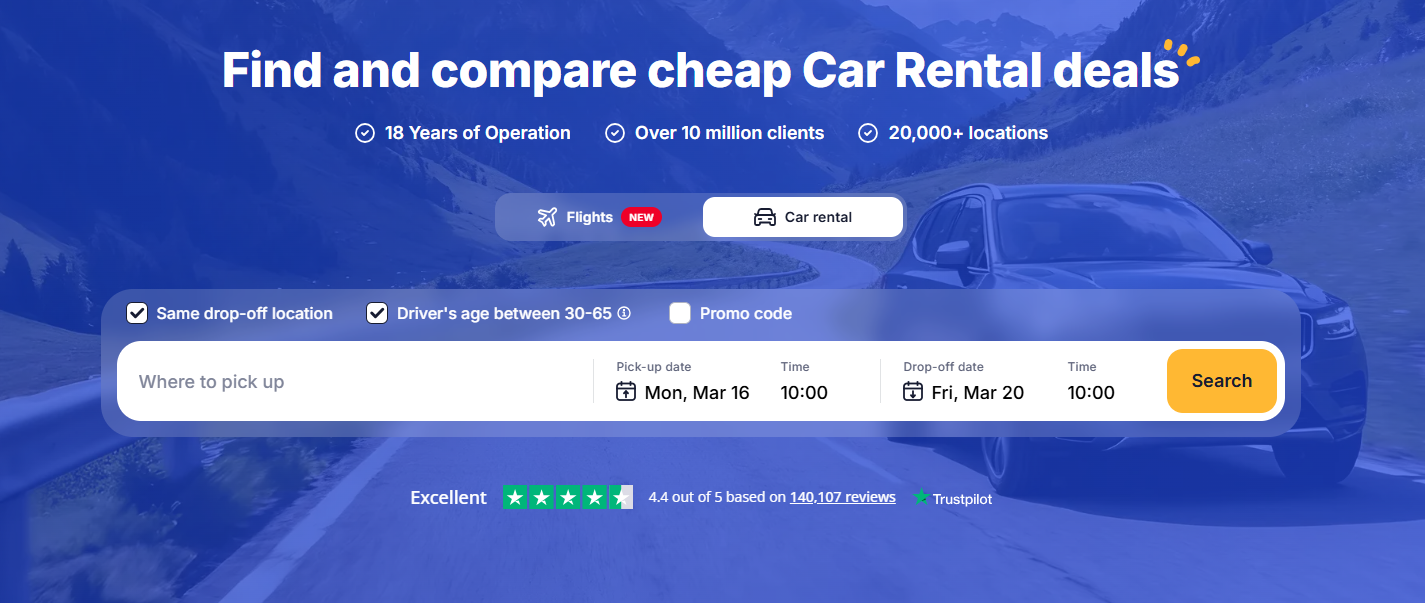Toggle Driver's age between 30-65 checkbox
Image resolution: width=1425 pixels, height=603 pixels.
click(x=377, y=313)
